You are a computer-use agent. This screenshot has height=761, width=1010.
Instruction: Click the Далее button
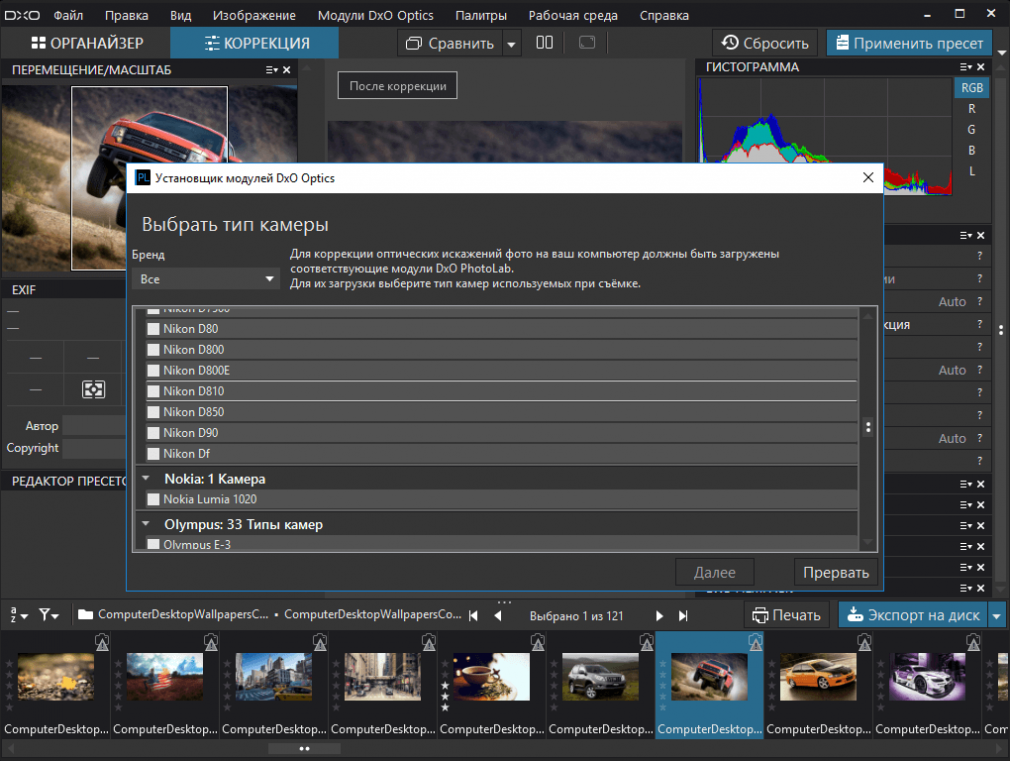pos(714,572)
